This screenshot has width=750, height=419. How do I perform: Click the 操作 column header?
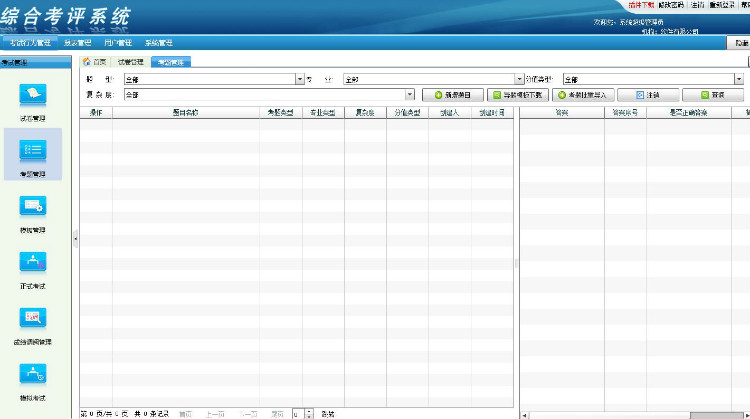pyautogui.click(x=96, y=113)
